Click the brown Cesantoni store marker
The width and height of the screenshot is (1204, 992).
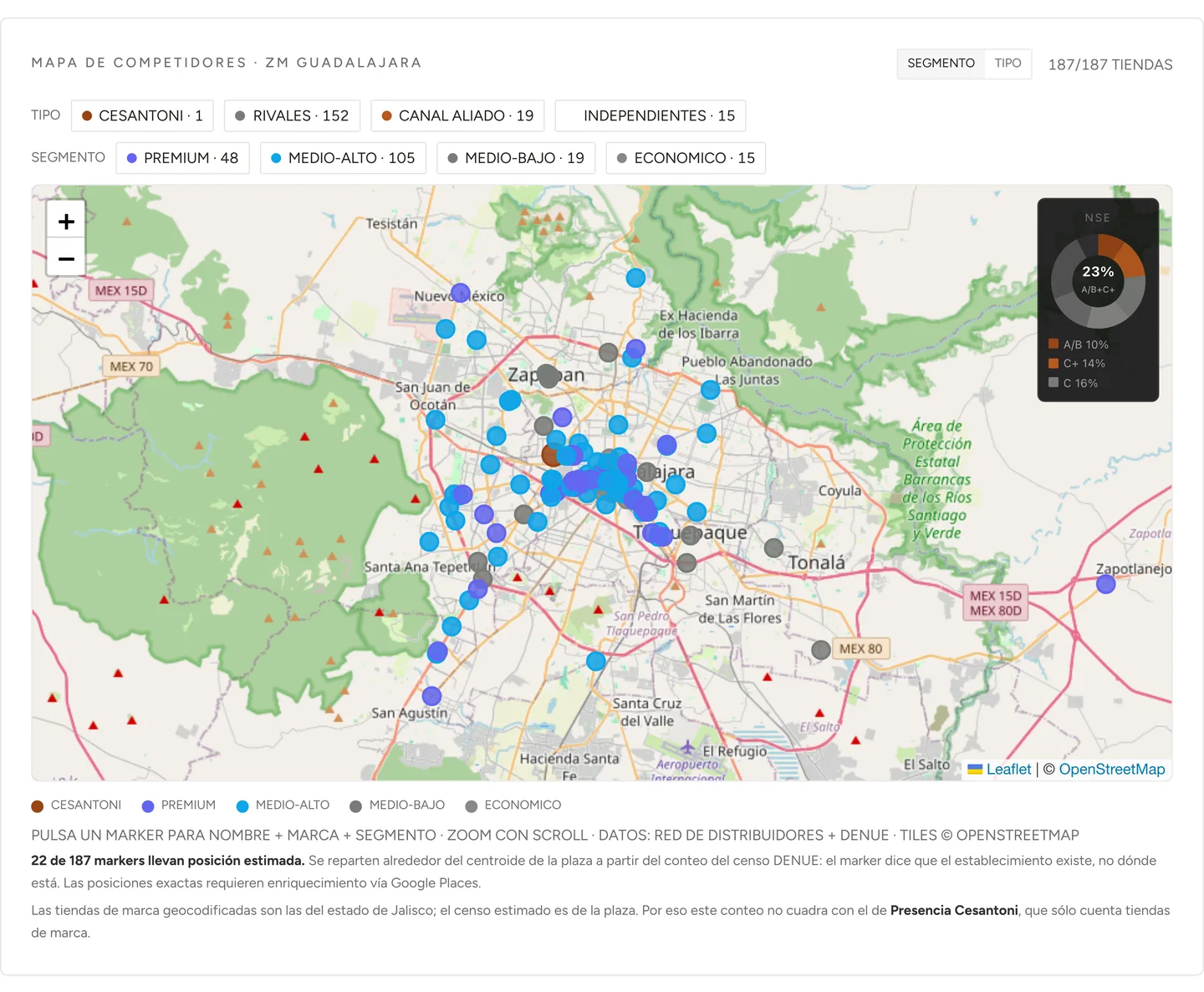551,455
